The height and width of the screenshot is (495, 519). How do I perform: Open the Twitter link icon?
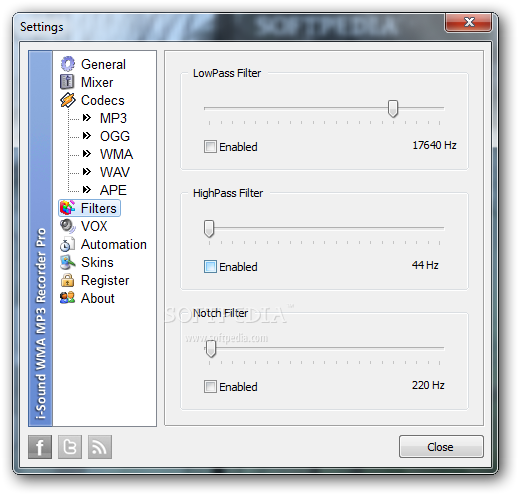click(x=70, y=447)
